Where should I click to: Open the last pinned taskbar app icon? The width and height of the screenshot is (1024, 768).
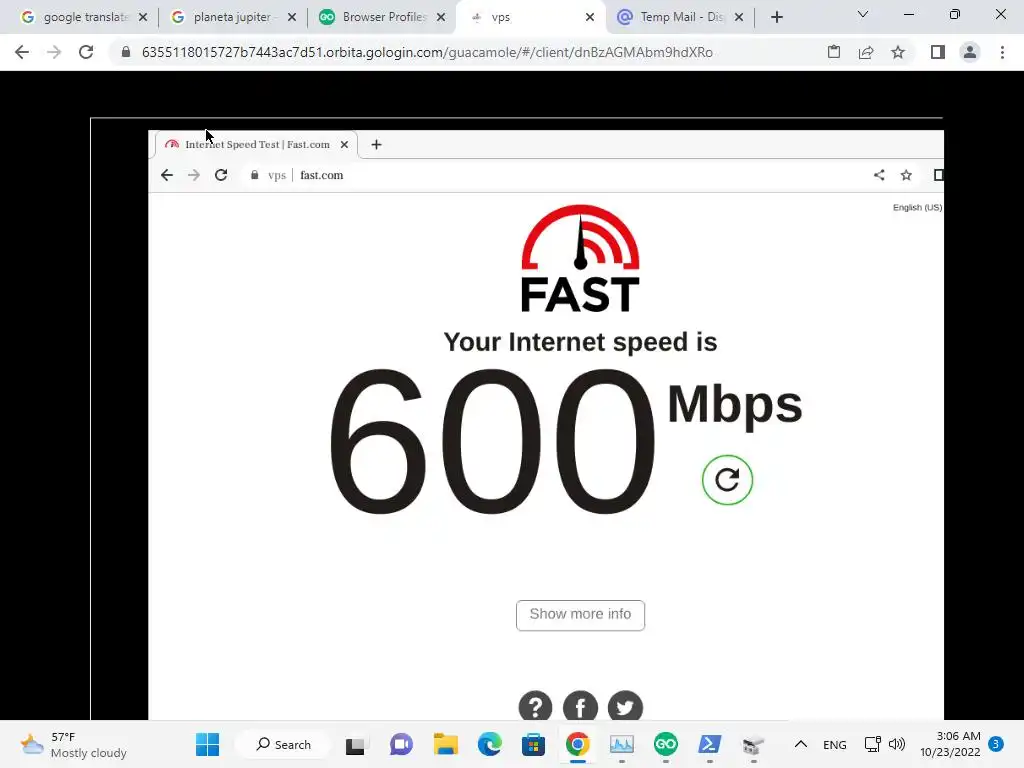point(753,744)
